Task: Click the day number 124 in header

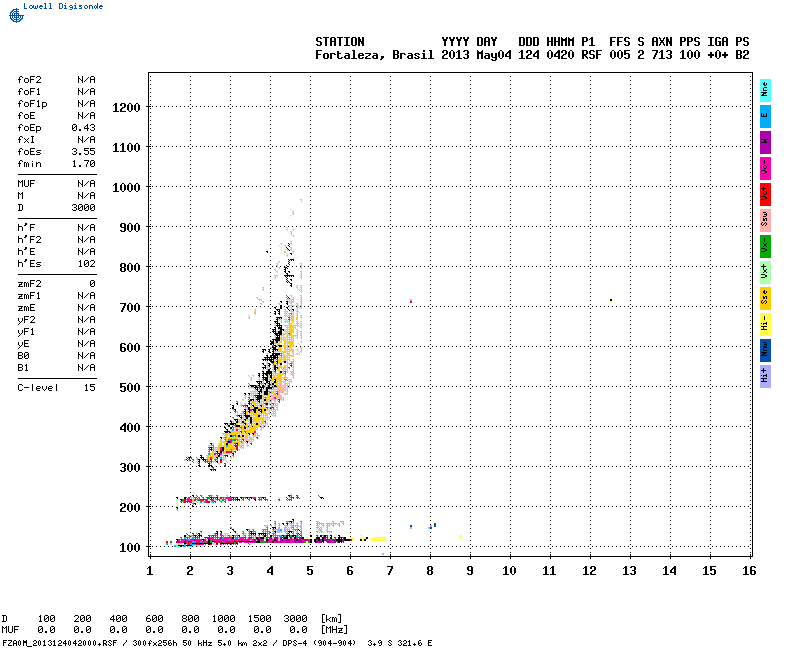Action: coord(529,55)
